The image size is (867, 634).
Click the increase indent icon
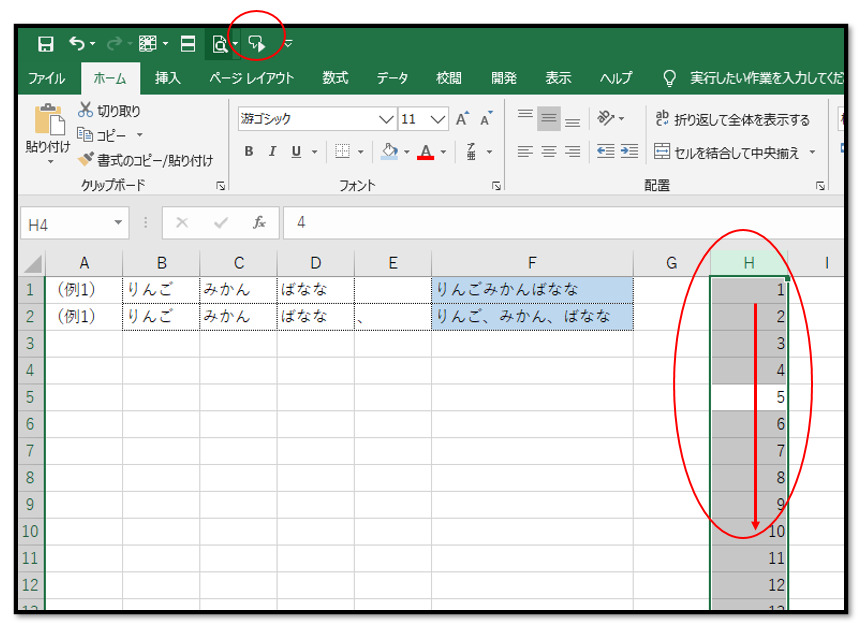pyautogui.click(x=629, y=151)
